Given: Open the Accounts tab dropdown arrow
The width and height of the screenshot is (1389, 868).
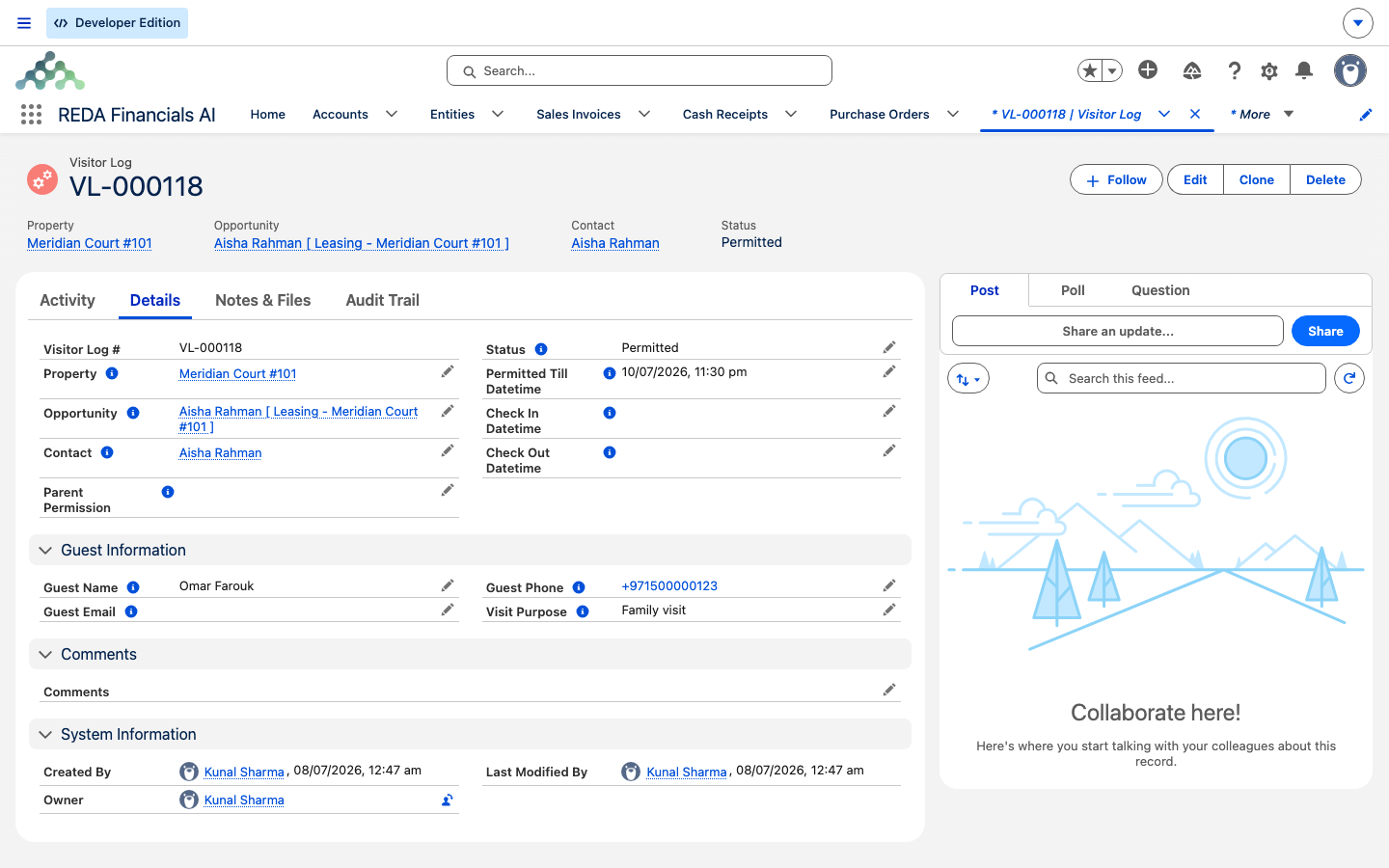Looking at the screenshot, I should tap(392, 114).
